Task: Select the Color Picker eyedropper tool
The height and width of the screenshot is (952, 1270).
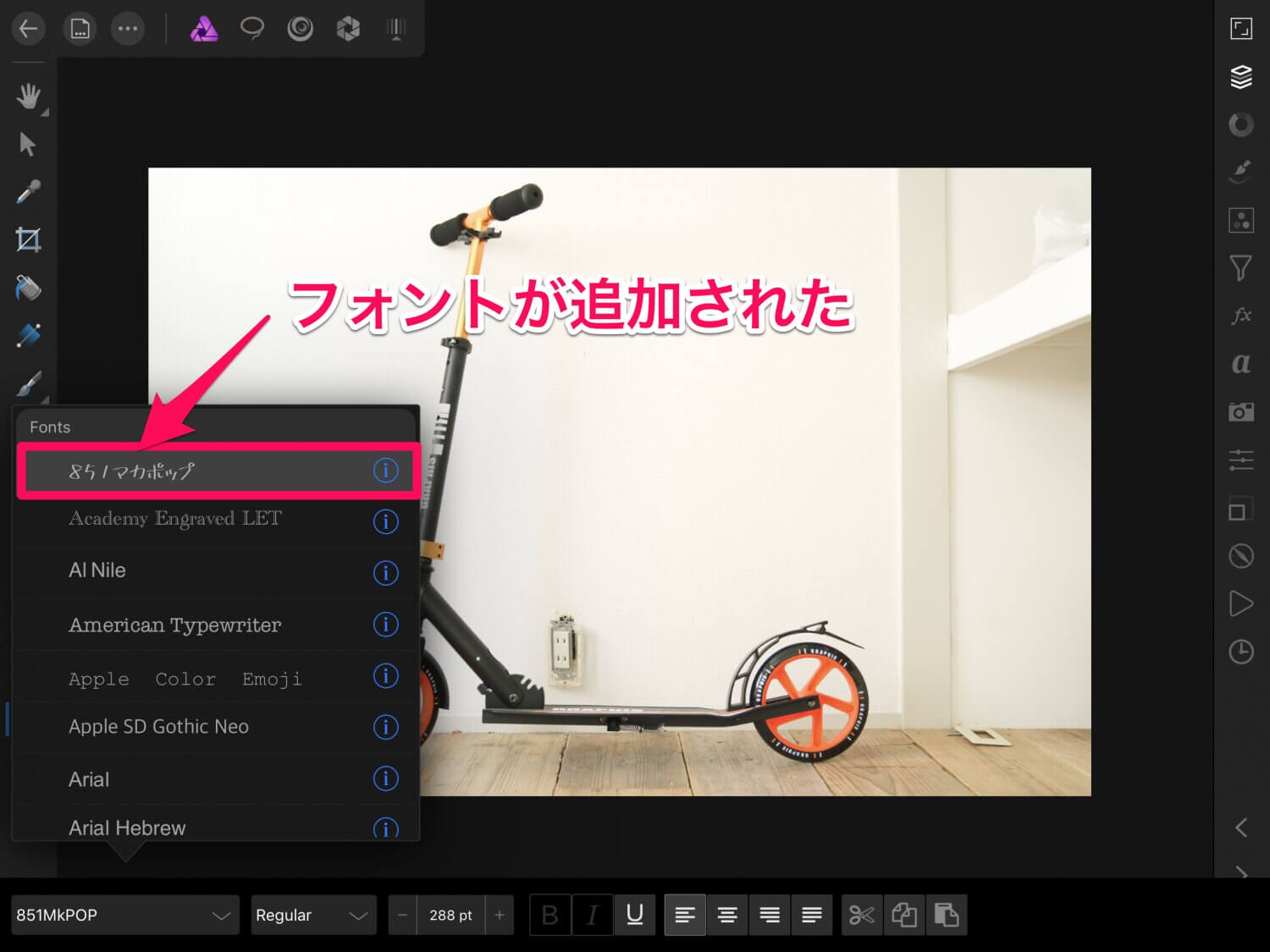Action: [28, 192]
